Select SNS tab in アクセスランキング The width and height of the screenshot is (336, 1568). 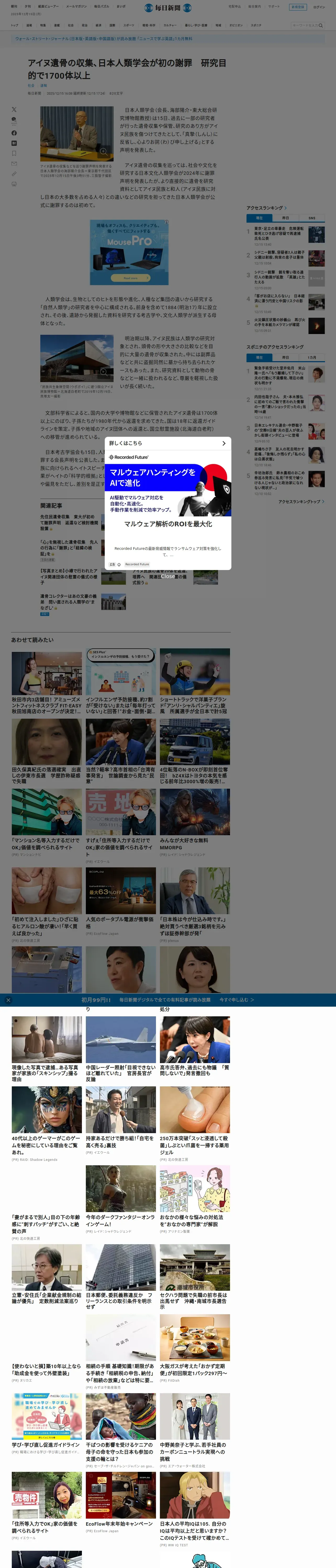point(312,218)
